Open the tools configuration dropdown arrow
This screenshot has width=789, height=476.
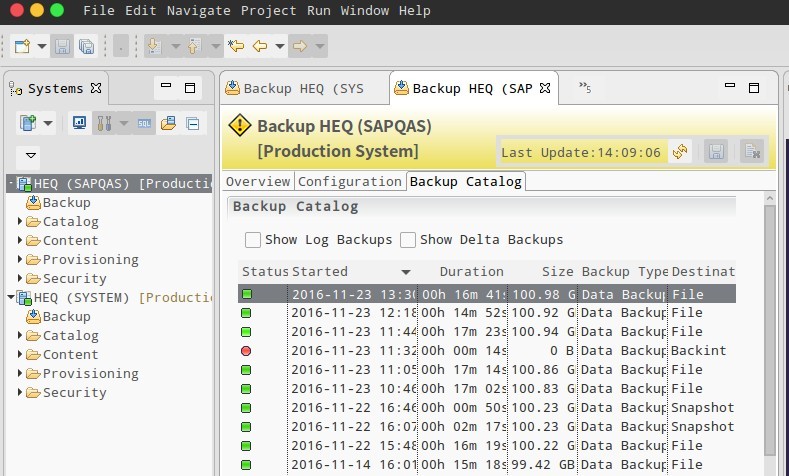point(124,123)
